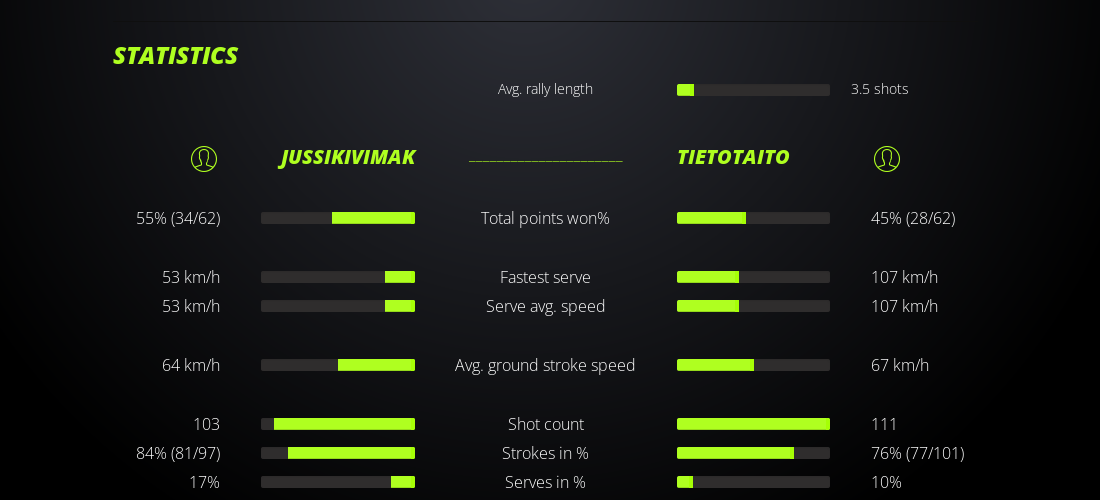Click TIETOTAITO's Fastest serve bar
Viewport: 1100px width, 500px height.
[x=753, y=277]
